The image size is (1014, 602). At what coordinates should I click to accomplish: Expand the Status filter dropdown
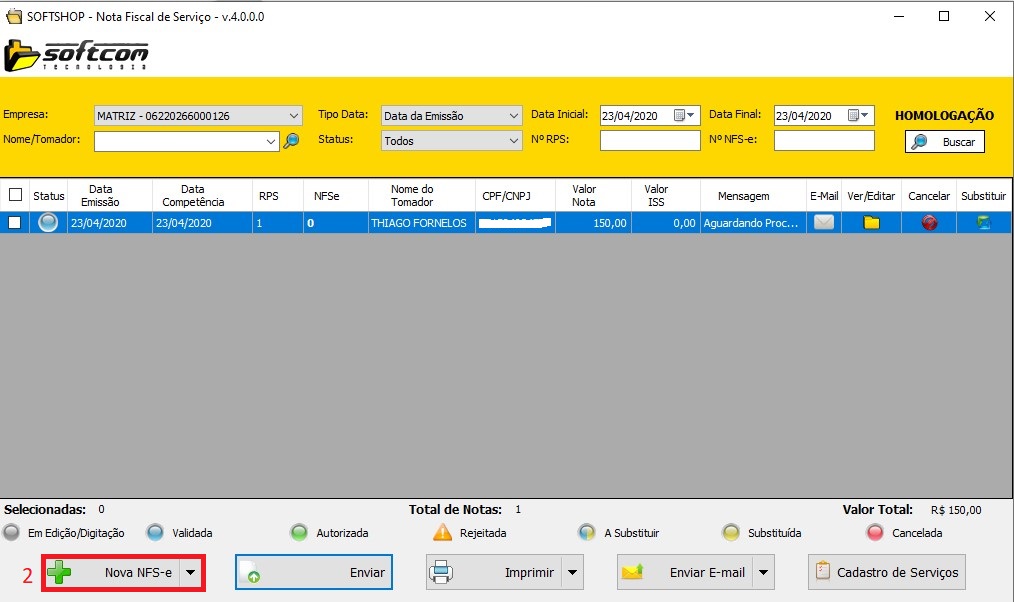click(513, 141)
